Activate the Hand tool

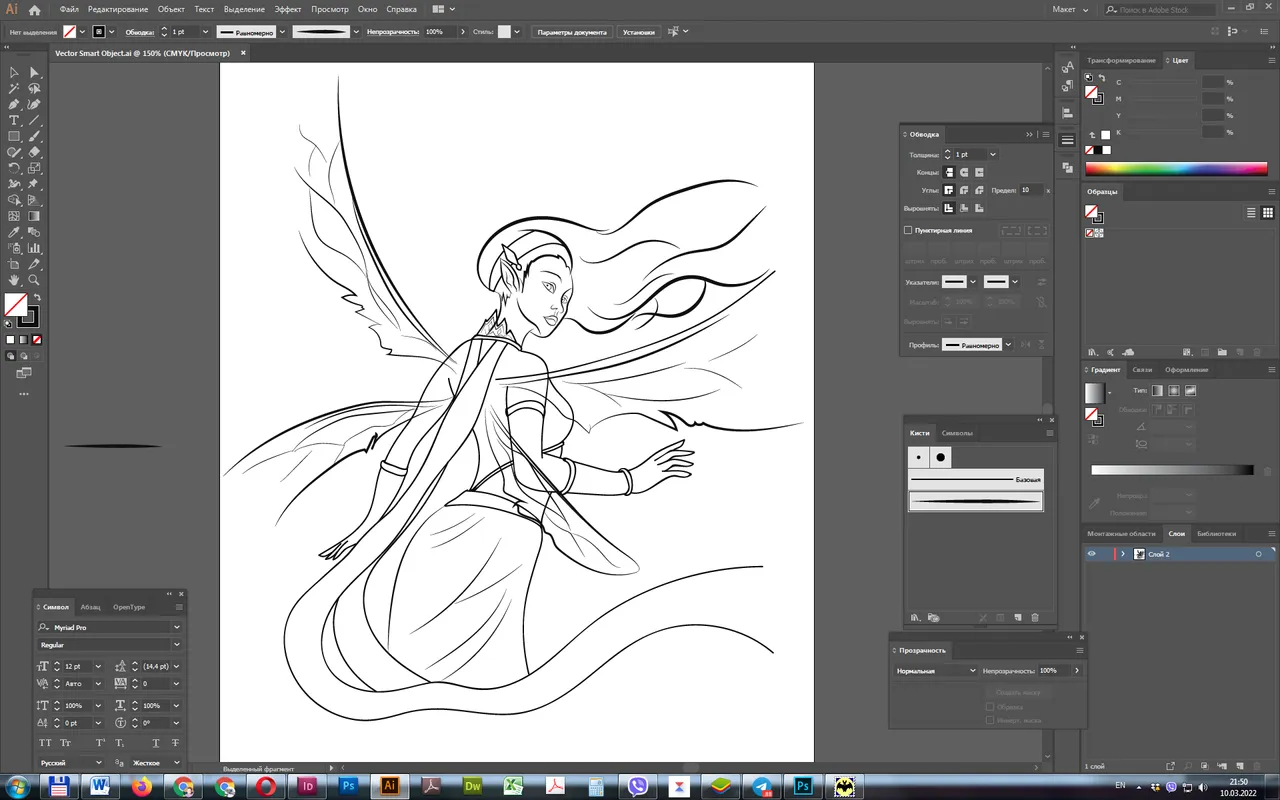tap(14, 281)
